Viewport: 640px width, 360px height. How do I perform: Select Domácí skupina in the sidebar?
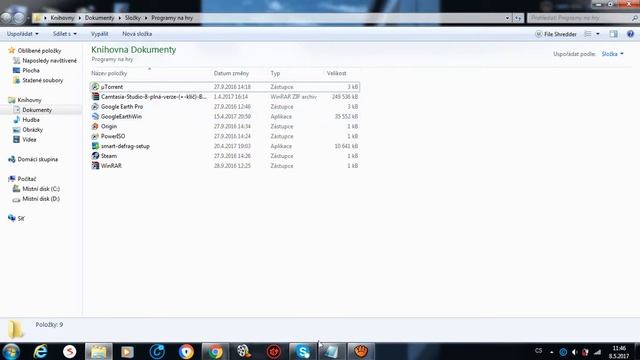[x=38, y=159]
